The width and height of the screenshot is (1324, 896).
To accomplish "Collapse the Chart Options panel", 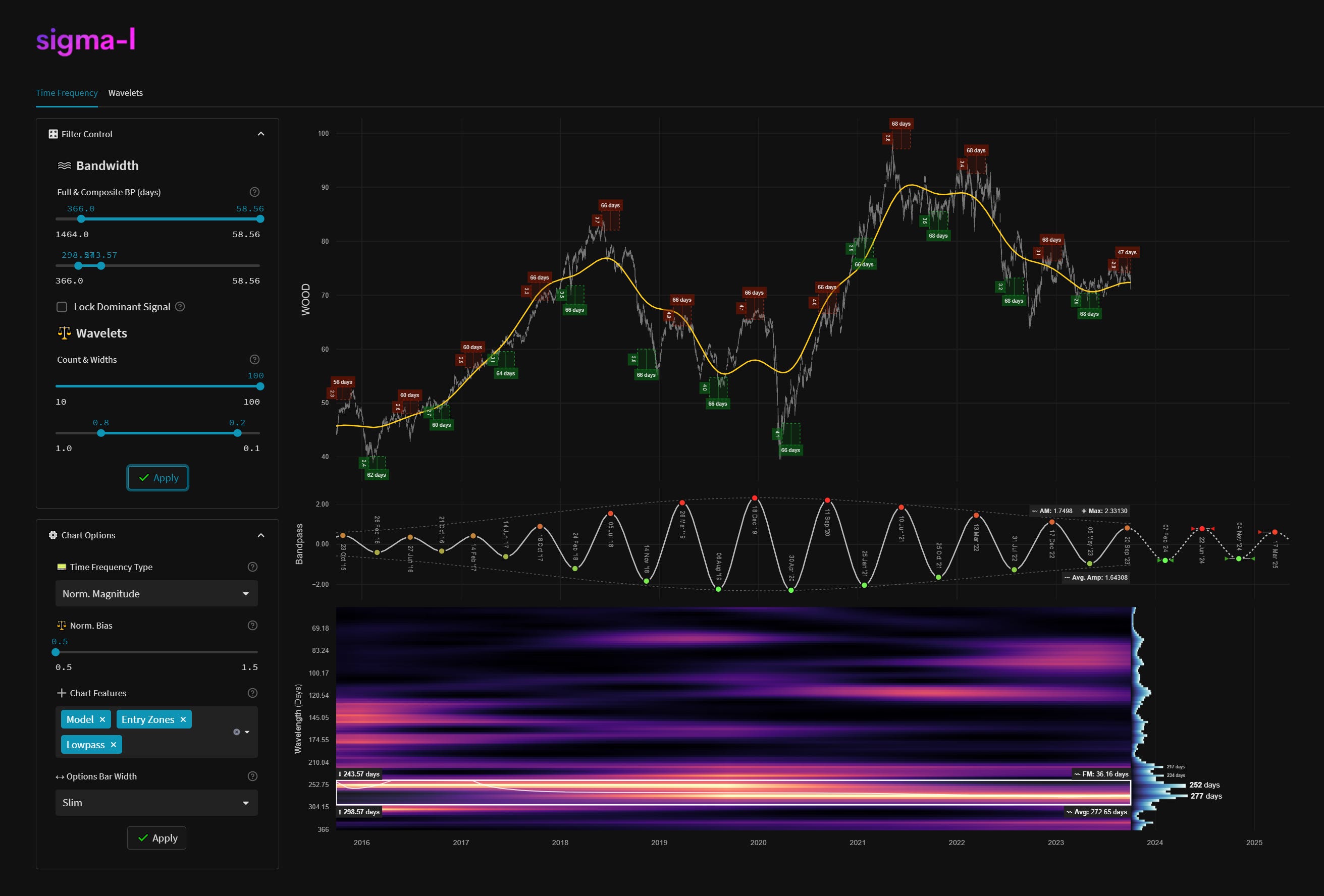I will point(261,535).
